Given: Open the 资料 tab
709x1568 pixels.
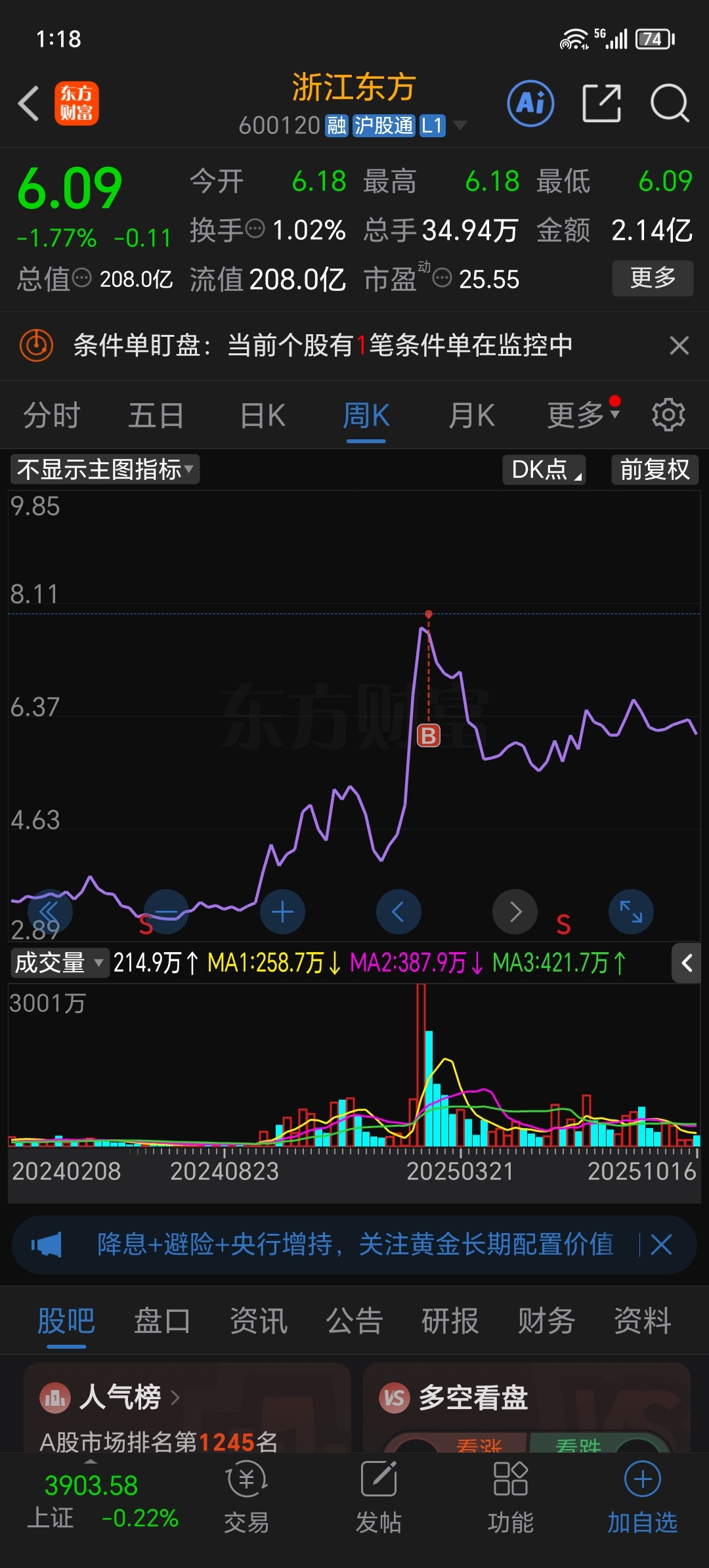Looking at the screenshot, I should tap(642, 1320).
